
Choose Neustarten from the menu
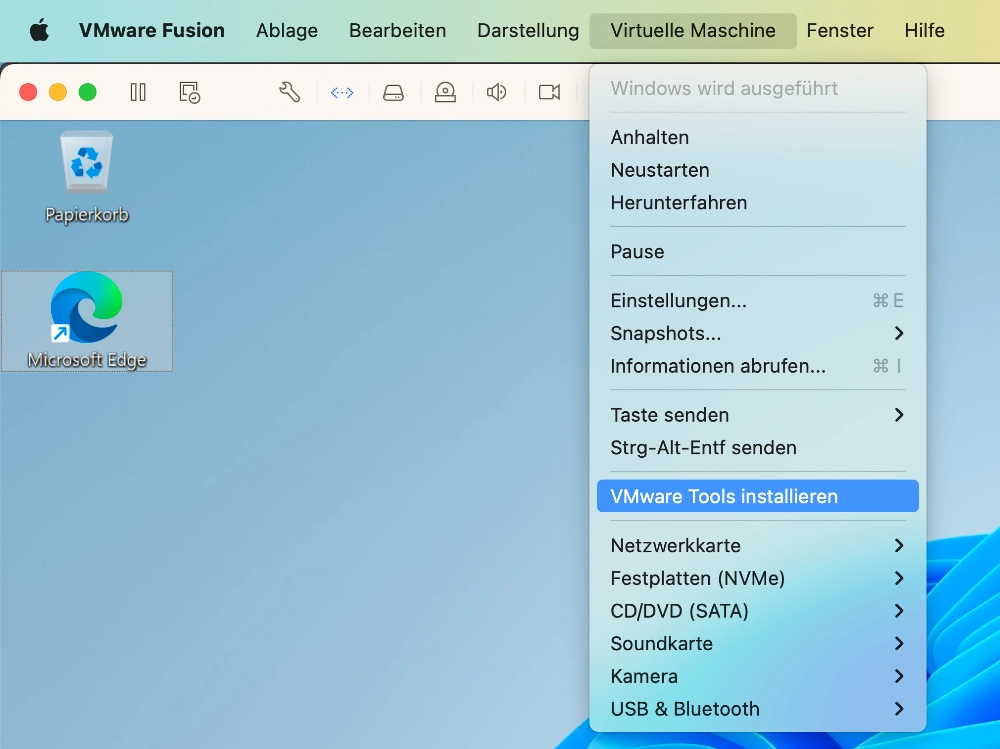click(758, 170)
